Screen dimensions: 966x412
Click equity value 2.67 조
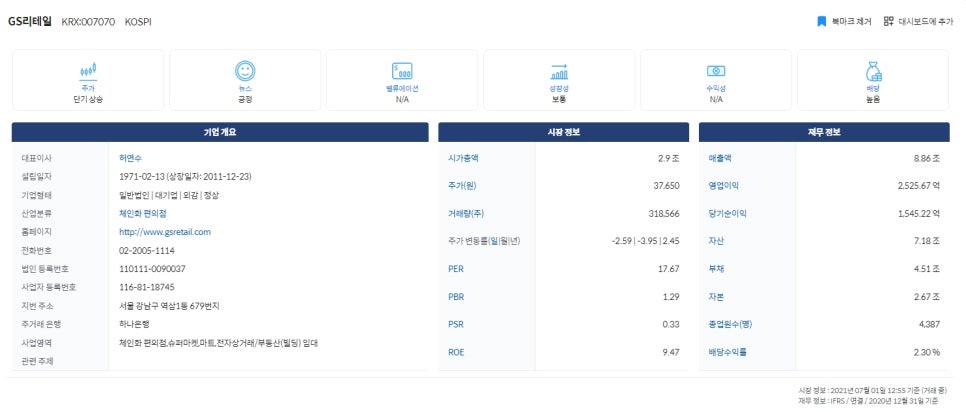(x=928, y=297)
